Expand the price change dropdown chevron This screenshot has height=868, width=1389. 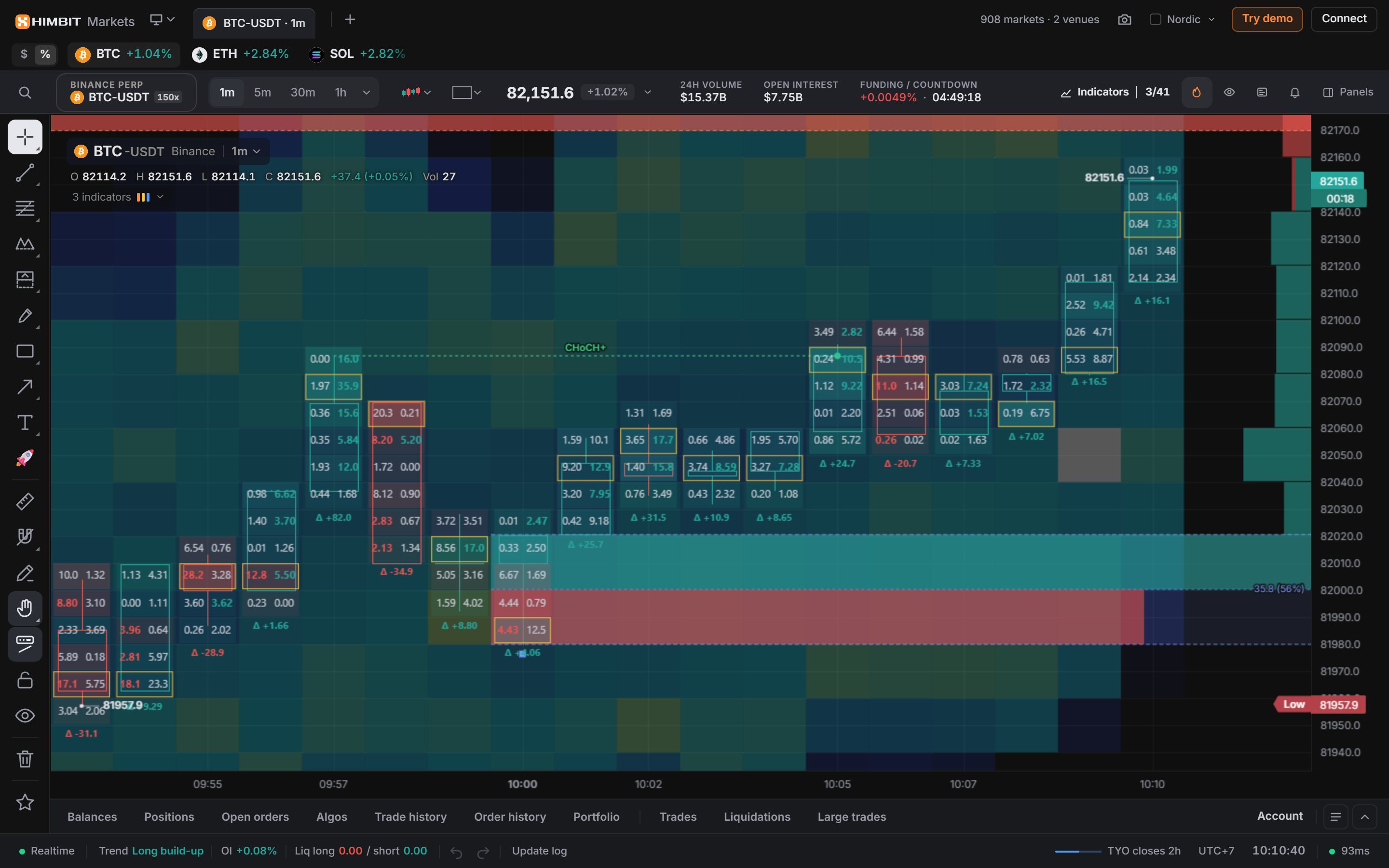[x=647, y=93]
